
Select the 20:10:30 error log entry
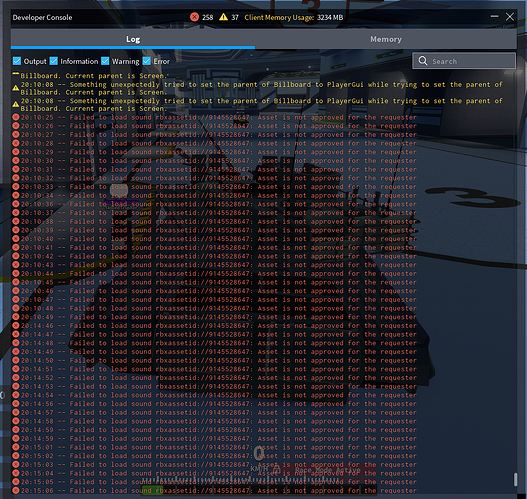[x=214, y=161]
